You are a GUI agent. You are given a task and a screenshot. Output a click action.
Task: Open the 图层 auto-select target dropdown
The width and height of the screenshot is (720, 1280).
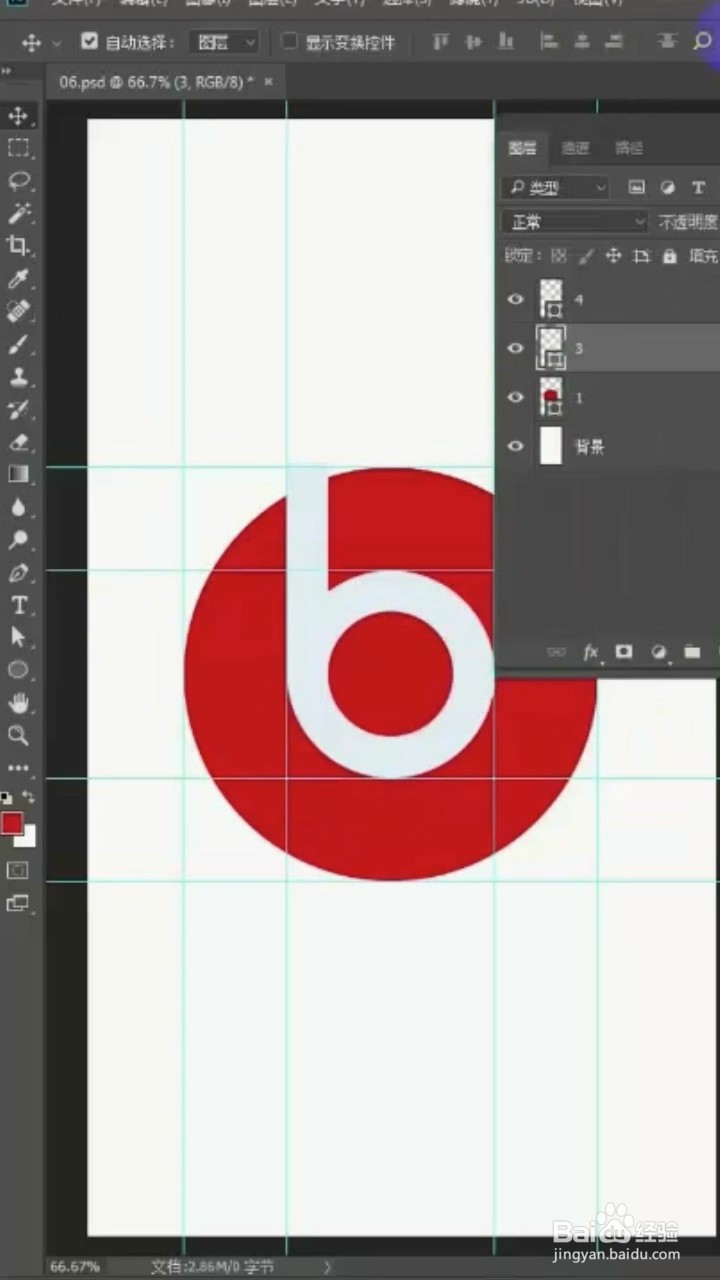(x=224, y=42)
